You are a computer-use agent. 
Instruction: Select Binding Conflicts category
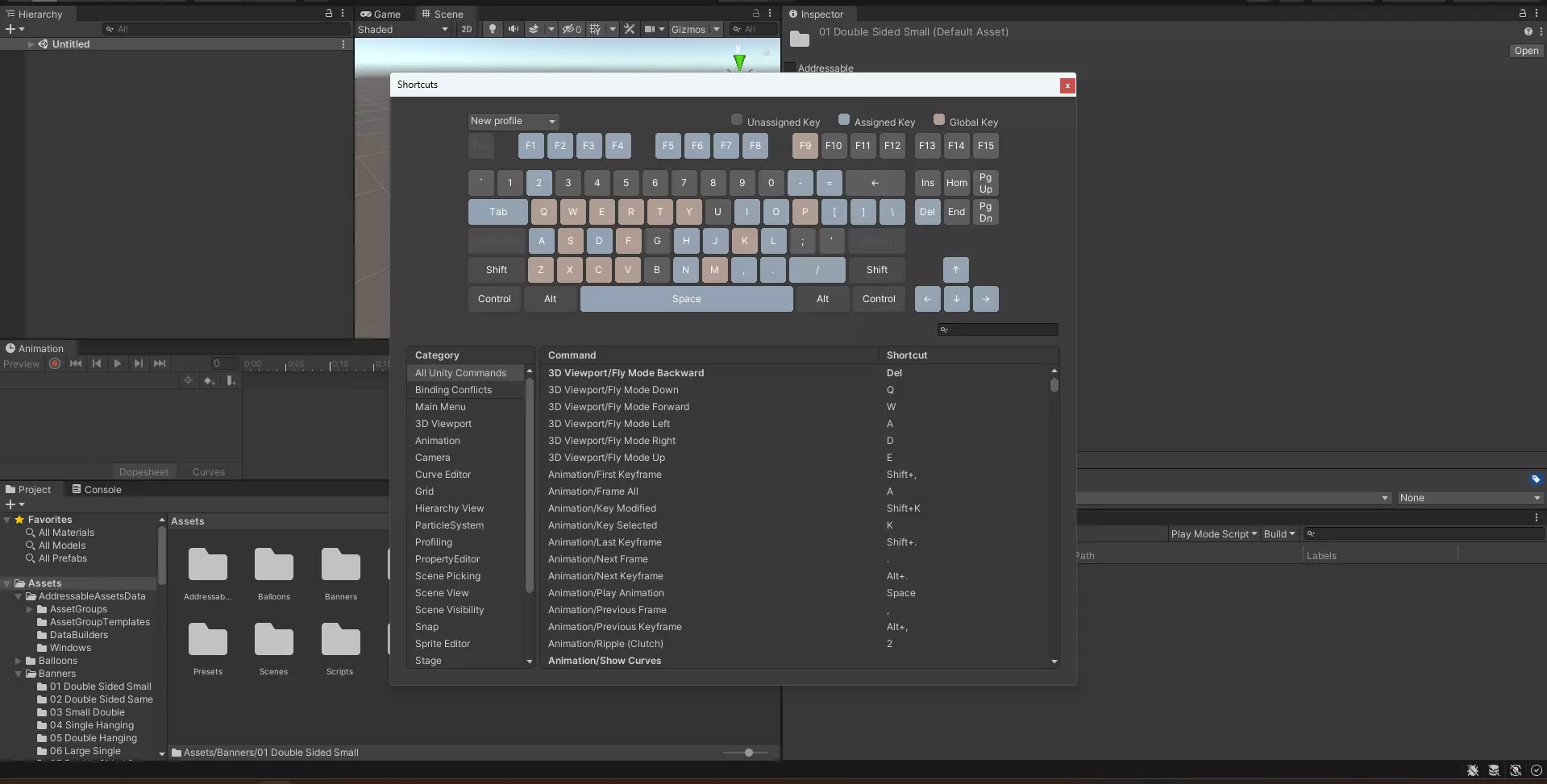(453, 390)
